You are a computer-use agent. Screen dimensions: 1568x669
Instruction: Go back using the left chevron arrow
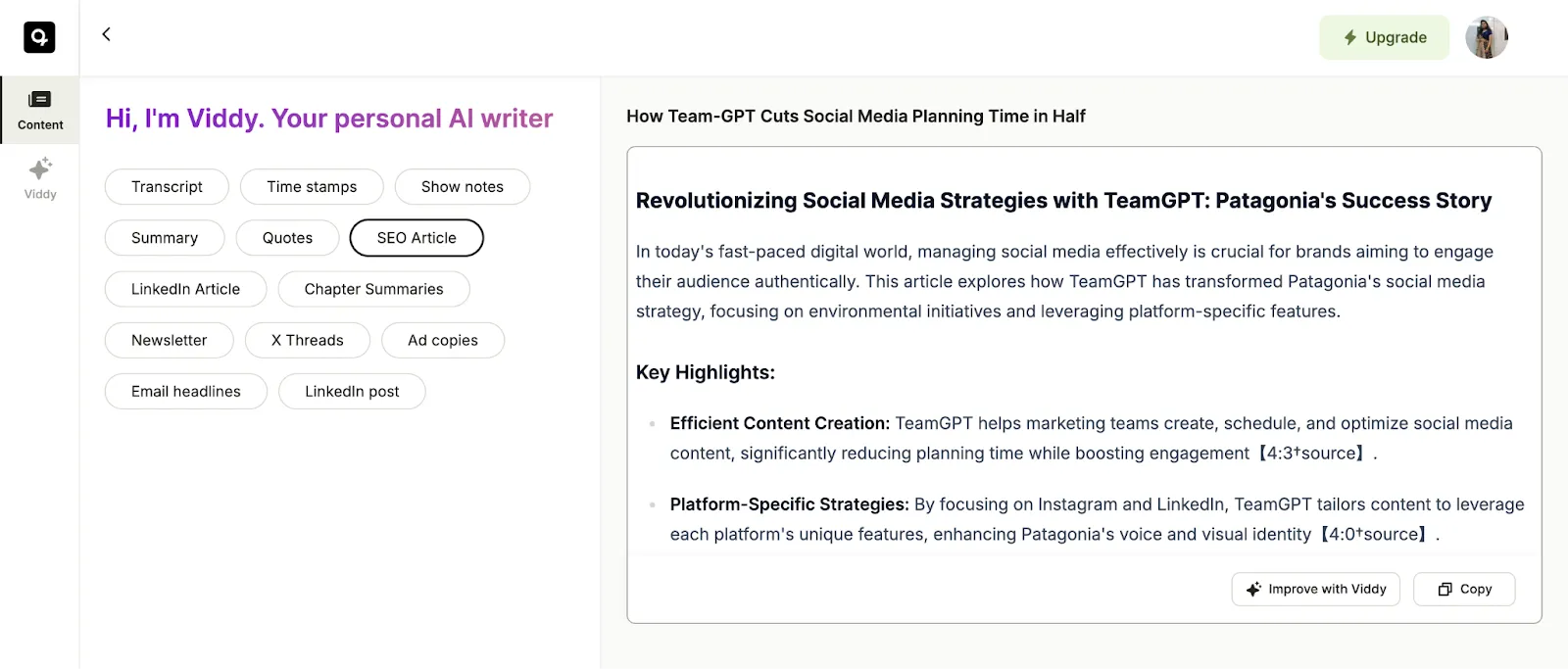click(x=107, y=34)
